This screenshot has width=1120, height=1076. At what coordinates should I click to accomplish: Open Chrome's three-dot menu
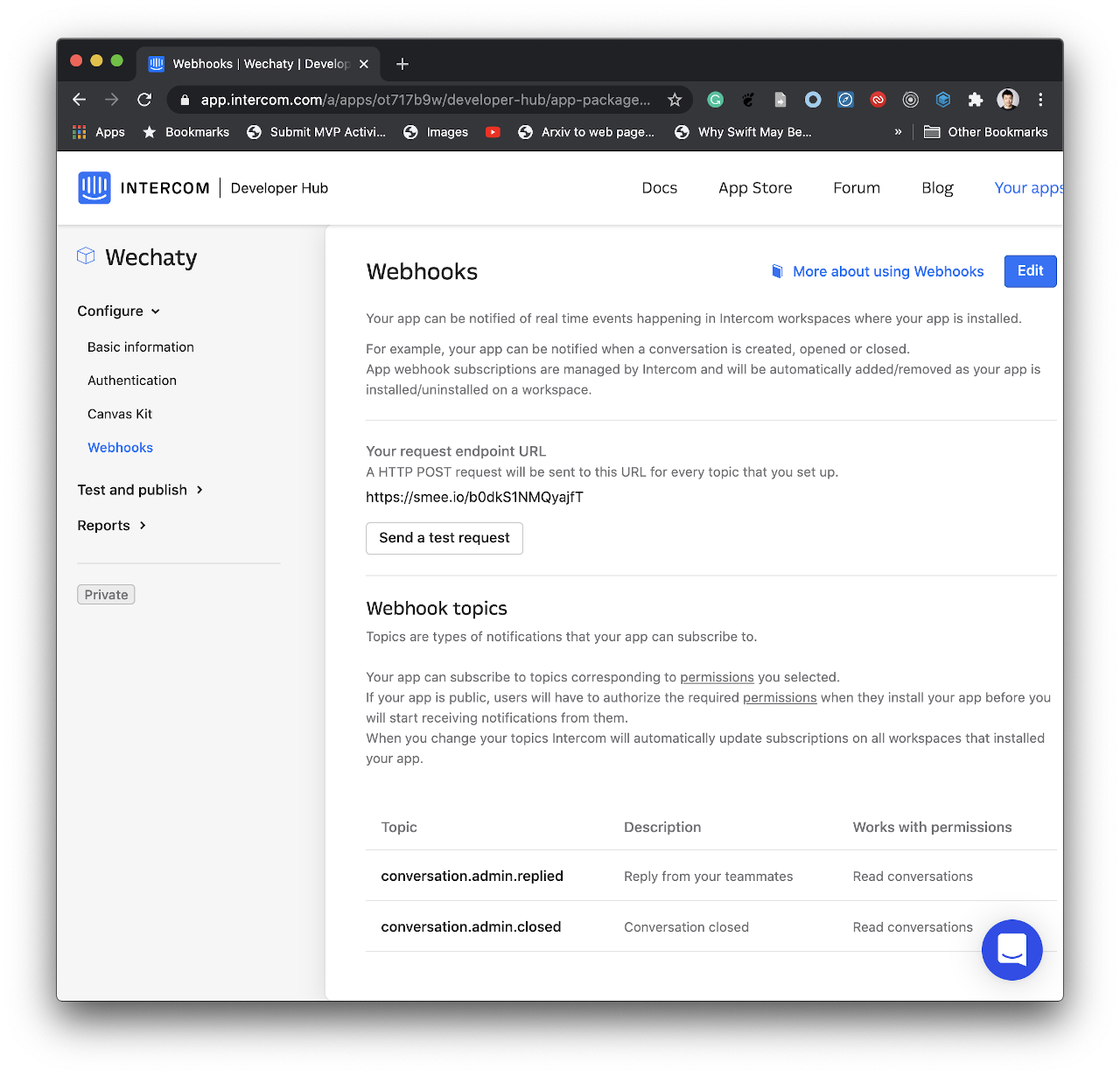(x=1040, y=100)
